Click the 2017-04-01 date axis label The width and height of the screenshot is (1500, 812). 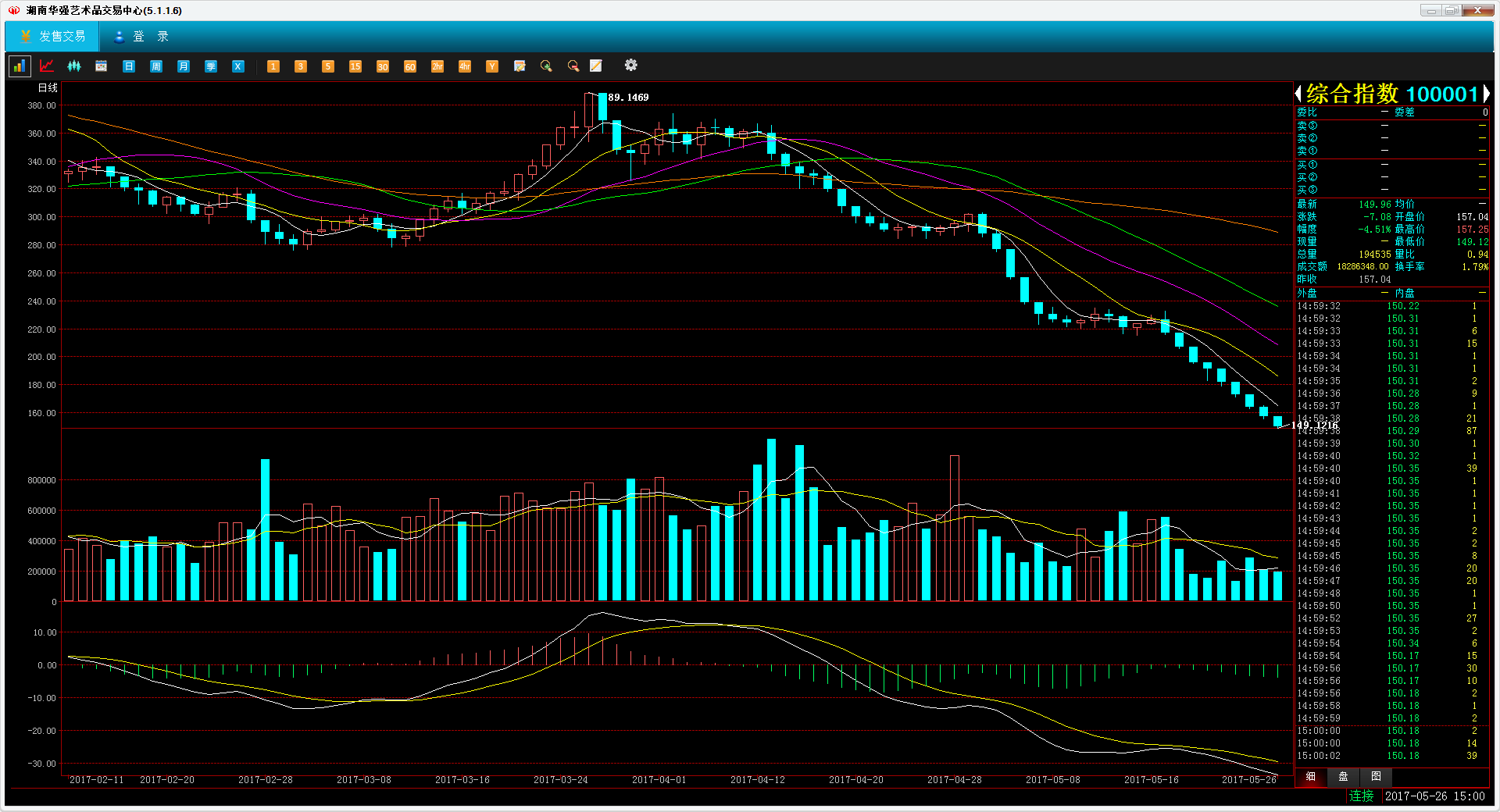coord(659,780)
